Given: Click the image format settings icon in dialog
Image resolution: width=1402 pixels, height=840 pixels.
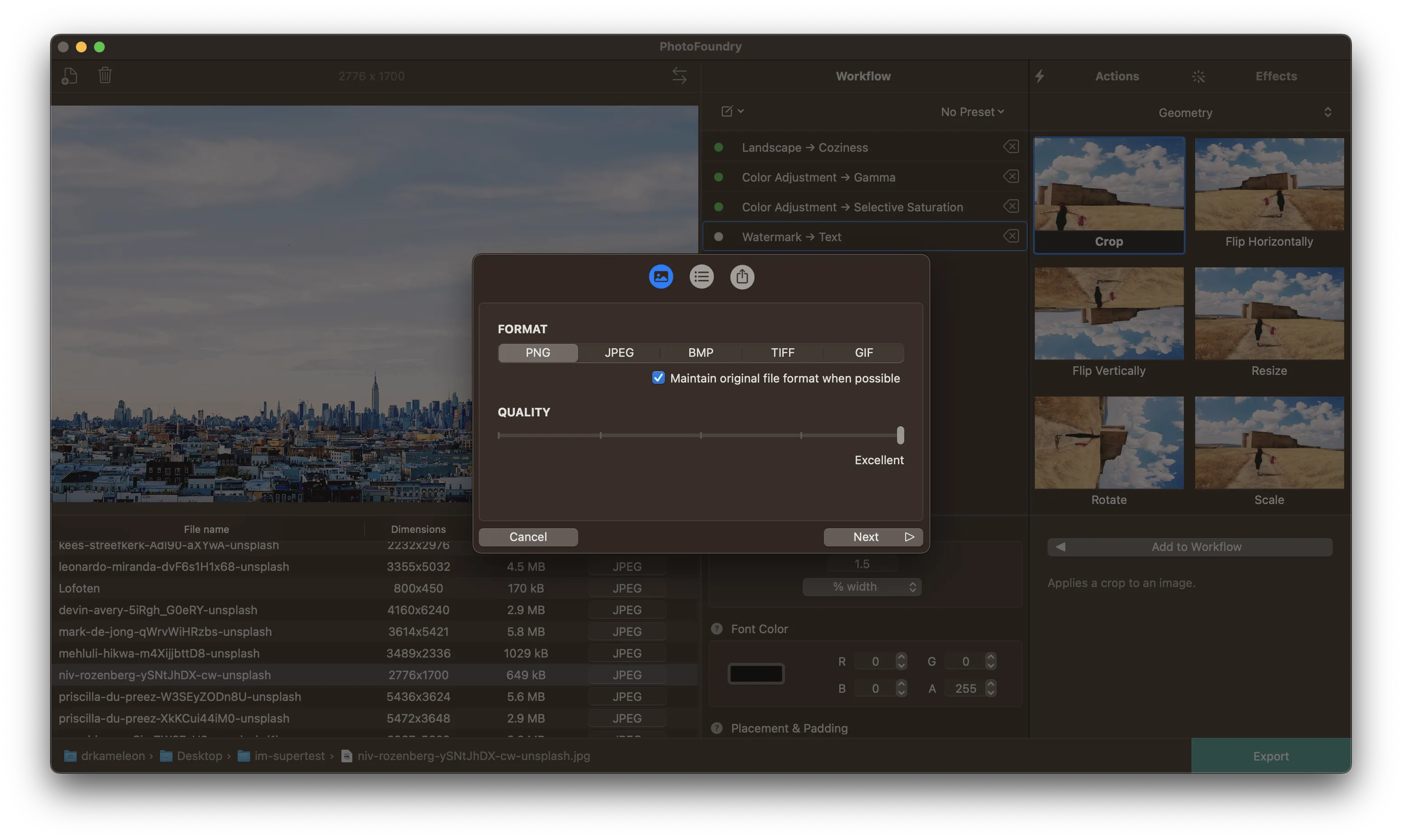Looking at the screenshot, I should (x=660, y=277).
